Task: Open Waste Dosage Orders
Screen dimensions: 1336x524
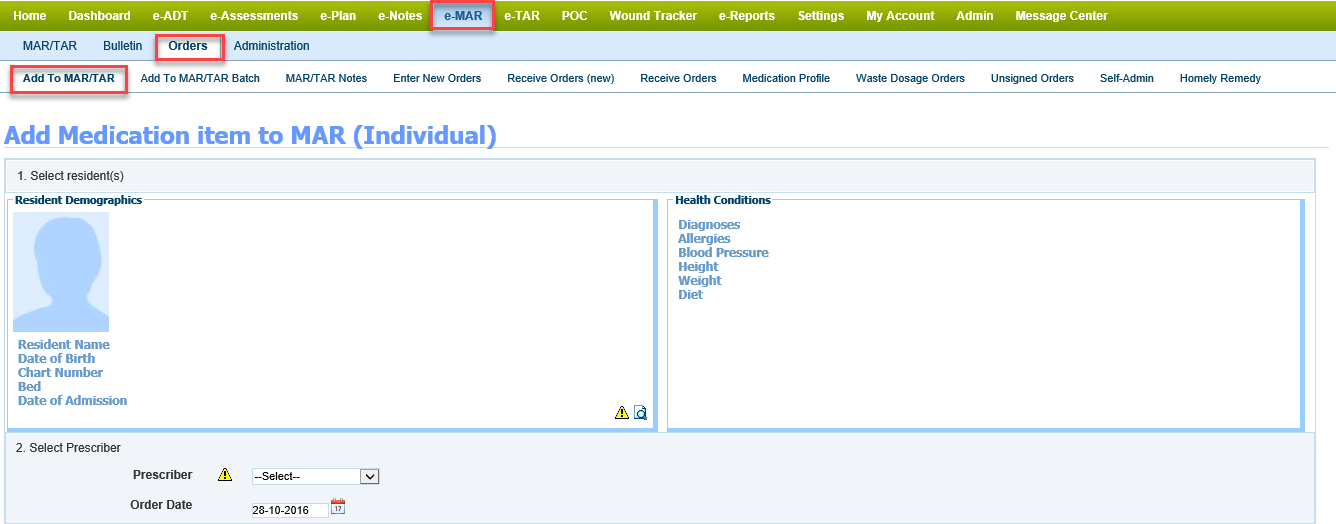Action: coord(910,78)
